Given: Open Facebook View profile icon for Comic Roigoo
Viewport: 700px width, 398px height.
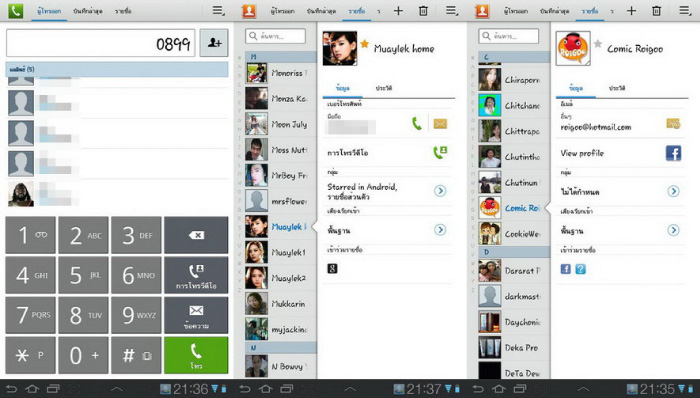Looking at the screenshot, I should coord(673,153).
